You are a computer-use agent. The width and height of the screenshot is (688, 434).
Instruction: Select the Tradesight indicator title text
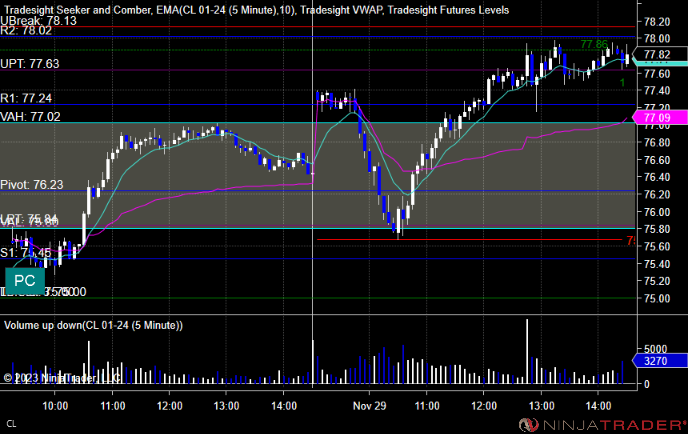[257, 10]
